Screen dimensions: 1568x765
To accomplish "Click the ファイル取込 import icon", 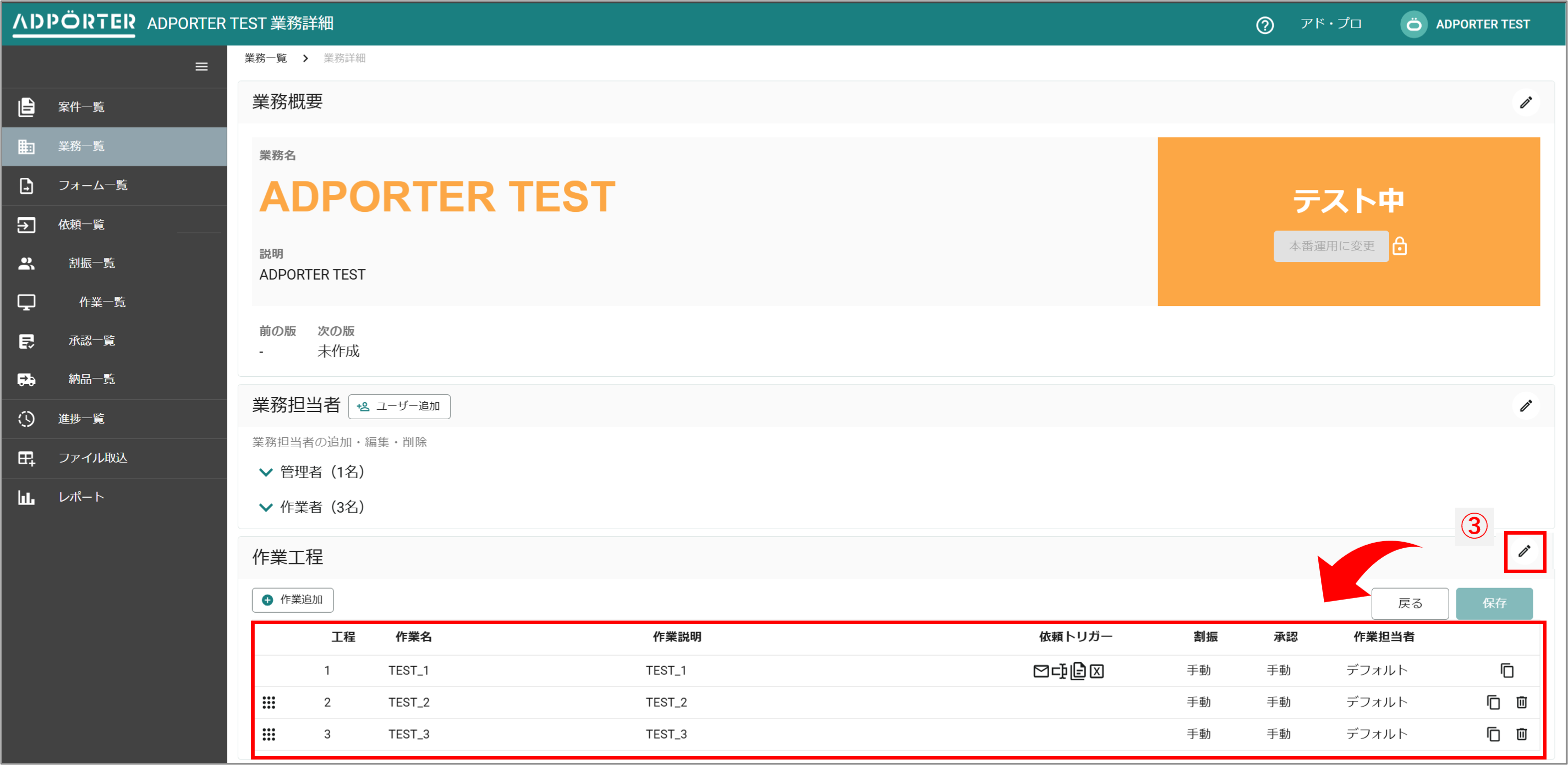I will [26, 458].
